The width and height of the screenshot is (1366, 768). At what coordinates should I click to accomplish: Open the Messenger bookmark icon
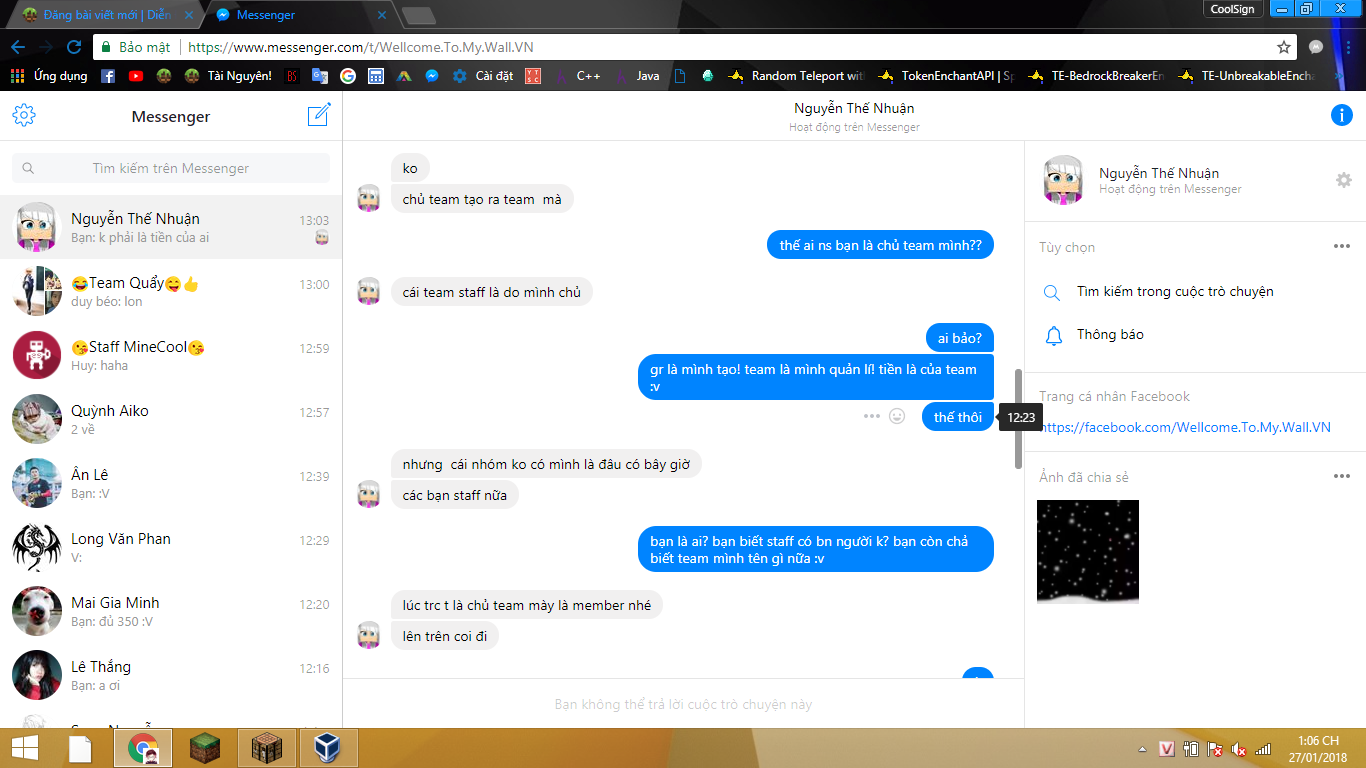[x=432, y=76]
